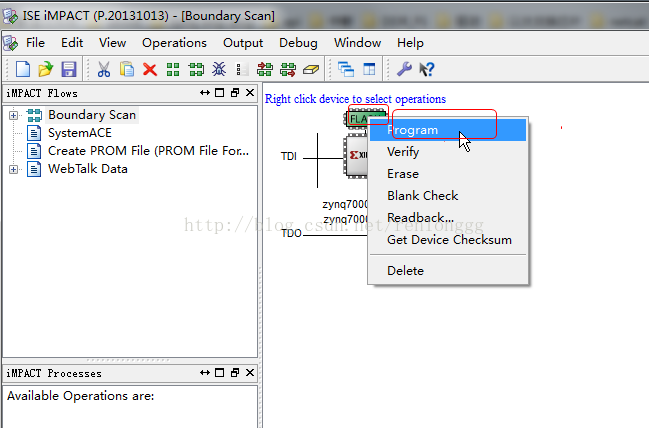Choose Verify from the context menu
Screen dimensions: 649x428
[448, 152]
